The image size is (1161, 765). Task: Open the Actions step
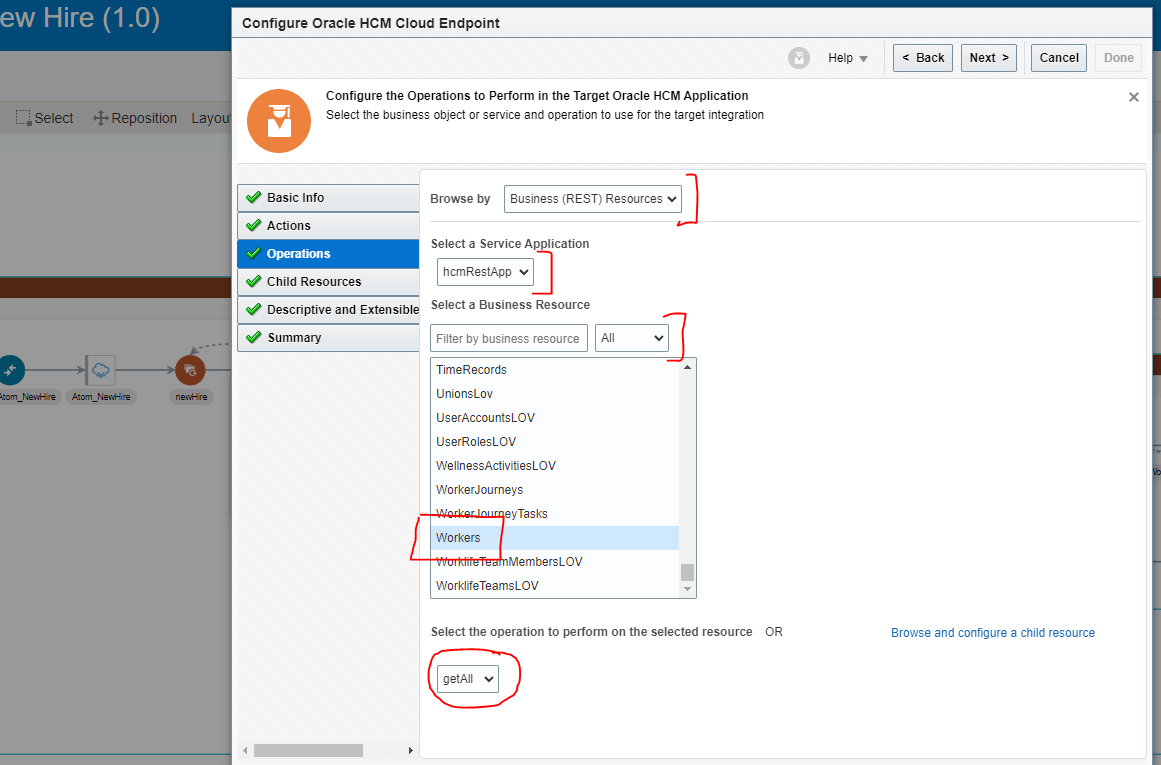328,226
